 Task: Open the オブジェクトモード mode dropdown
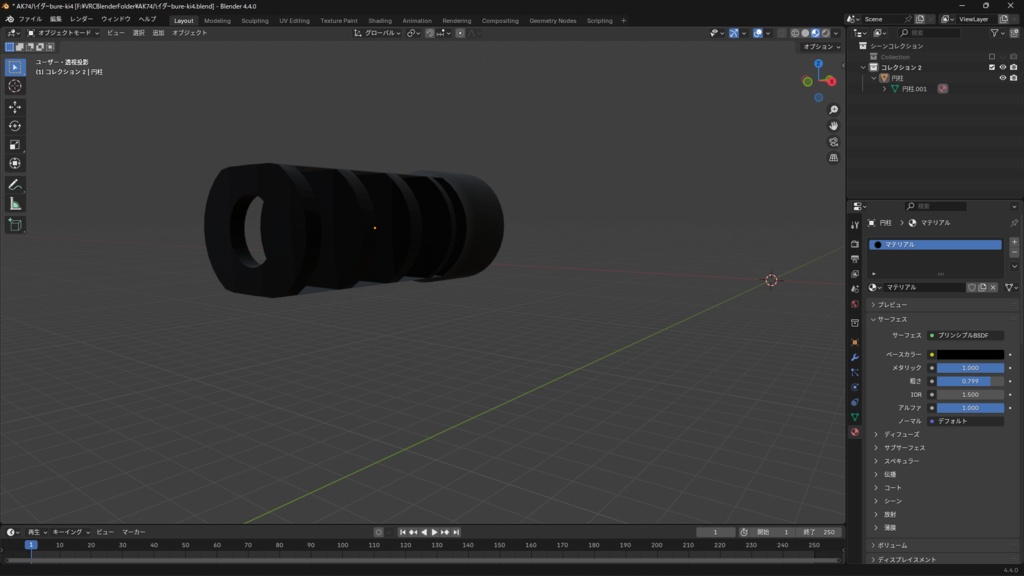(63, 33)
